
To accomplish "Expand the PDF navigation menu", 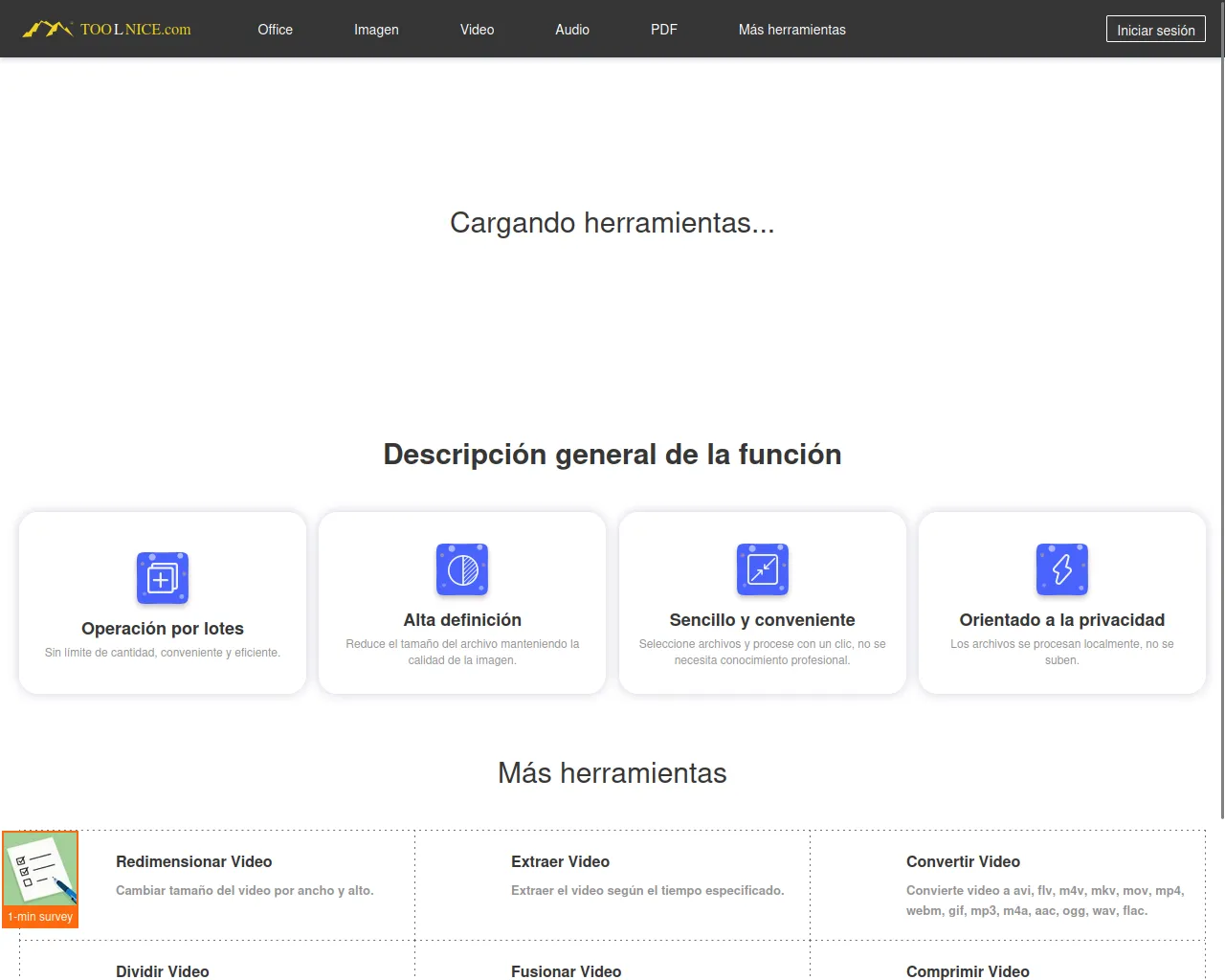I will click(x=663, y=30).
